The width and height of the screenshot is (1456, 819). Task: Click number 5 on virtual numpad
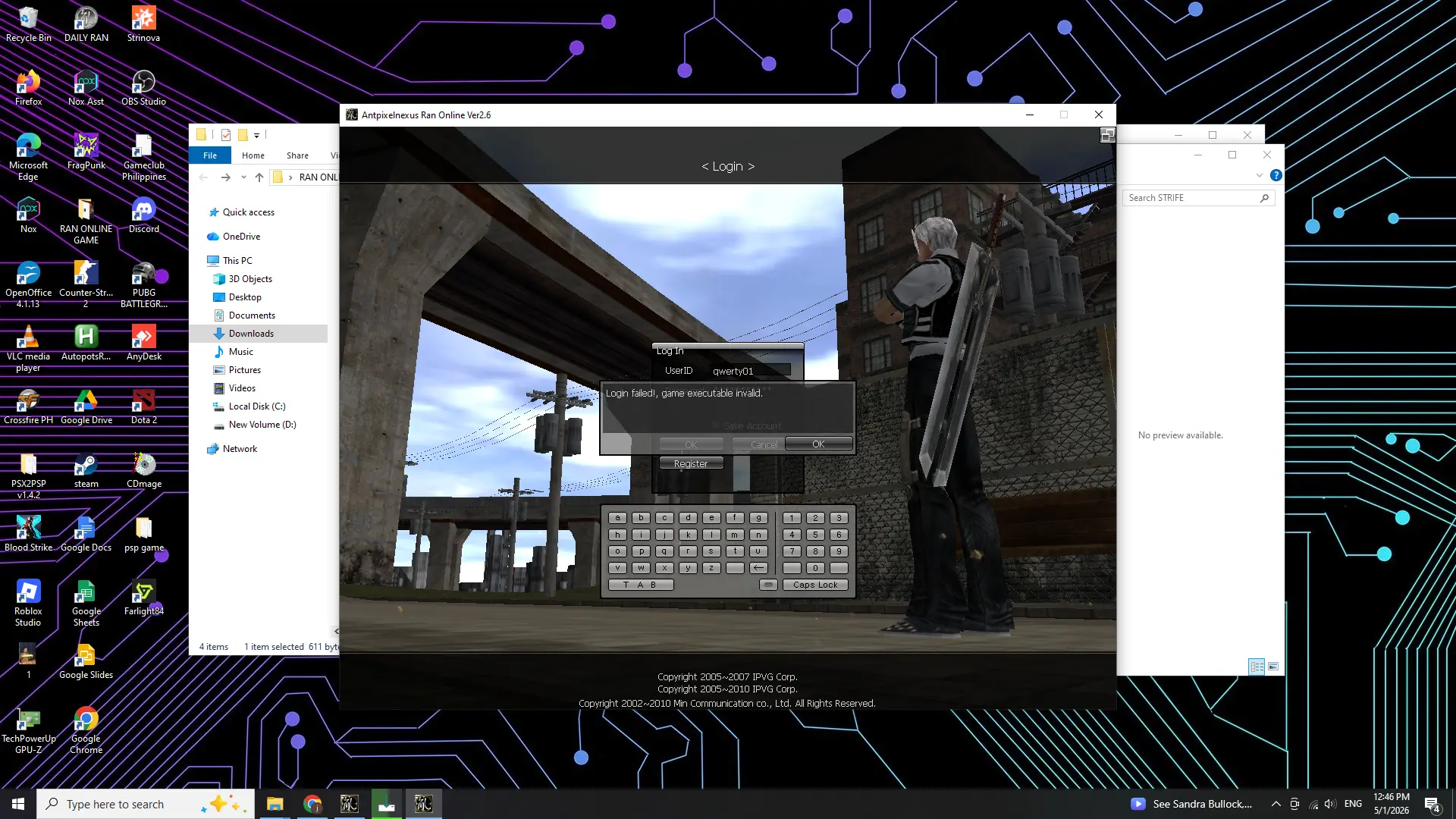(815, 535)
